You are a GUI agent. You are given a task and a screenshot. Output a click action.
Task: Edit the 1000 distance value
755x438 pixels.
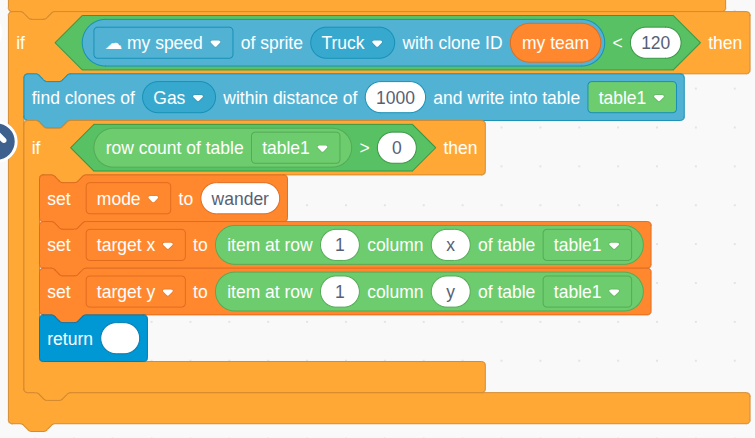[395, 98]
